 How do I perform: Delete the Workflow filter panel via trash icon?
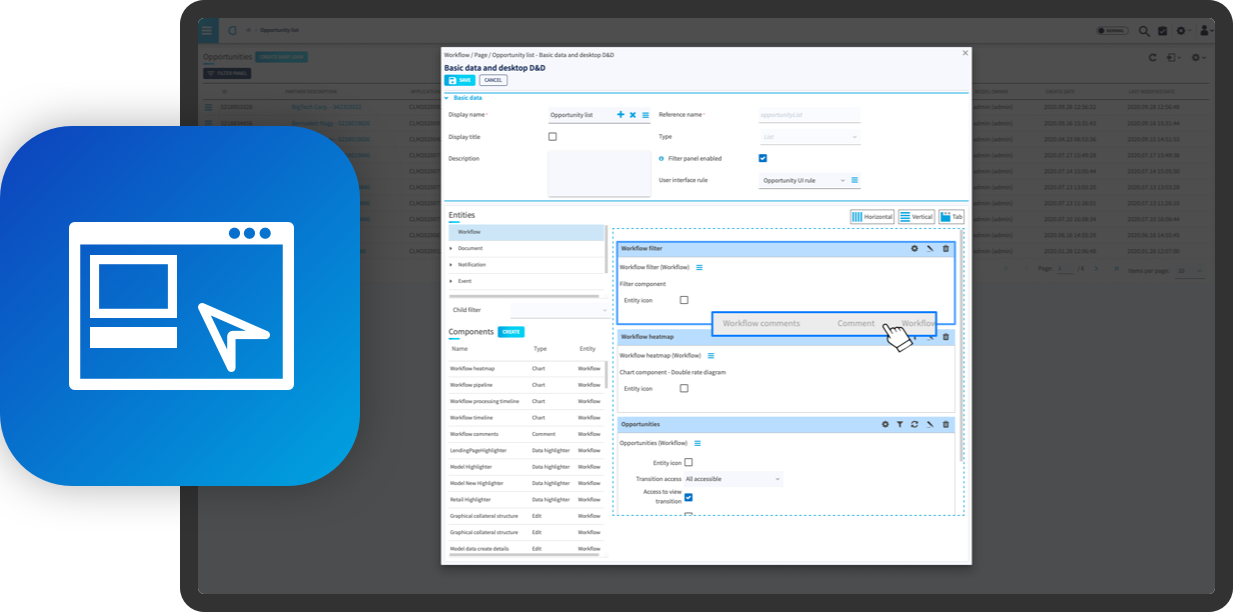tap(946, 248)
